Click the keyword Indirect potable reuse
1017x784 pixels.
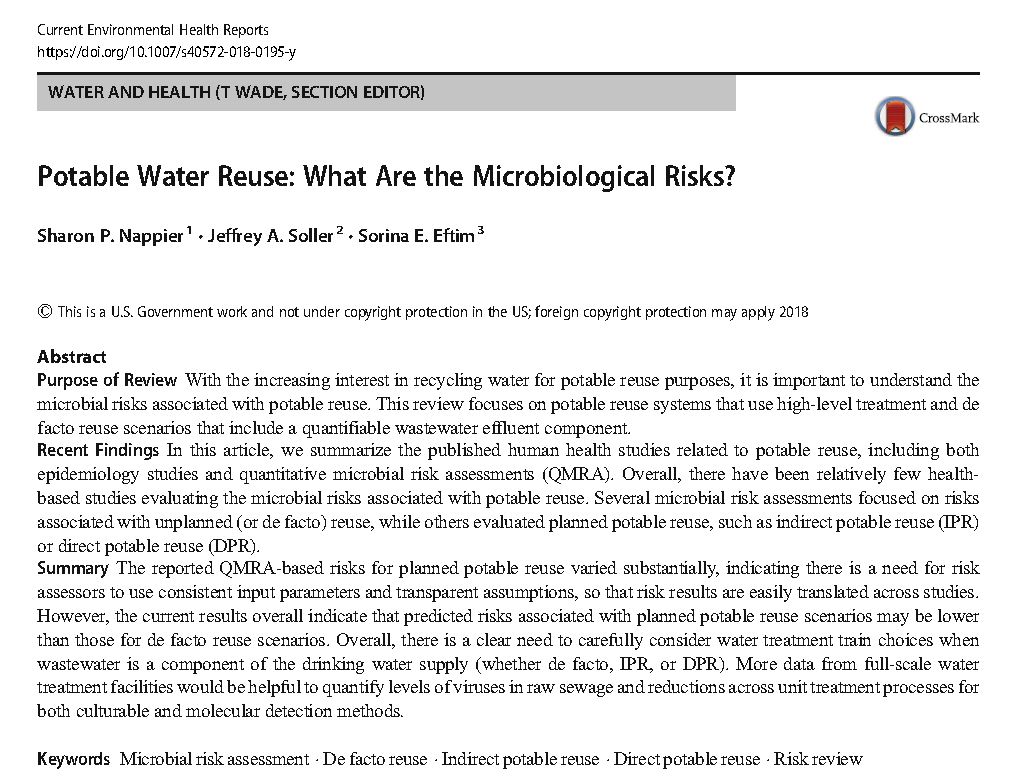pyautogui.click(x=520, y=759)
